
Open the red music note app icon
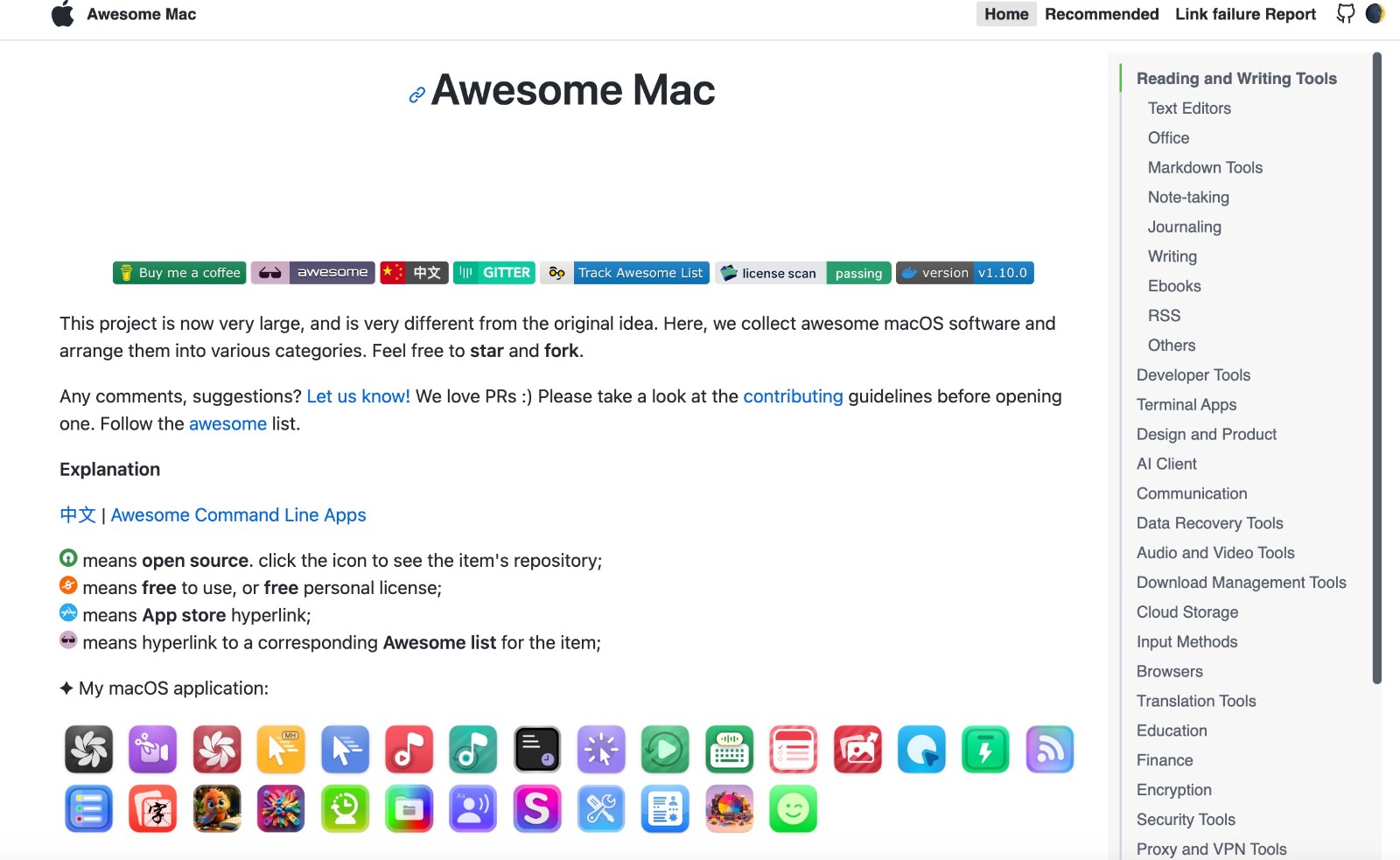[x=409, y=749]
